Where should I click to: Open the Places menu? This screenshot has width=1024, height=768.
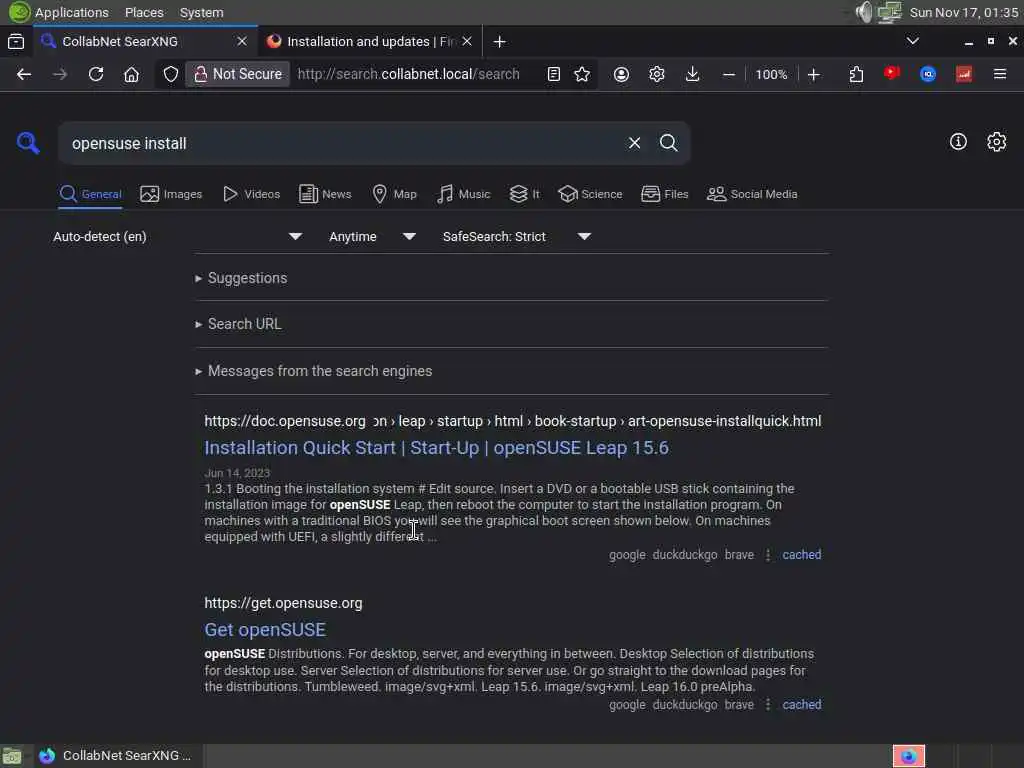point(144,12)
